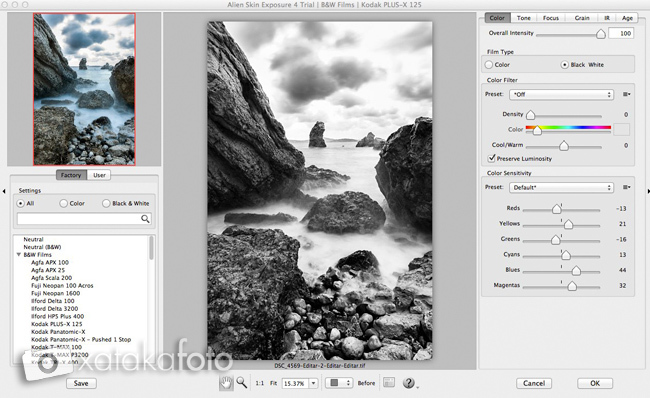
Task: Select Fuji Neopan 1600 preset
Action: [56, 293]
